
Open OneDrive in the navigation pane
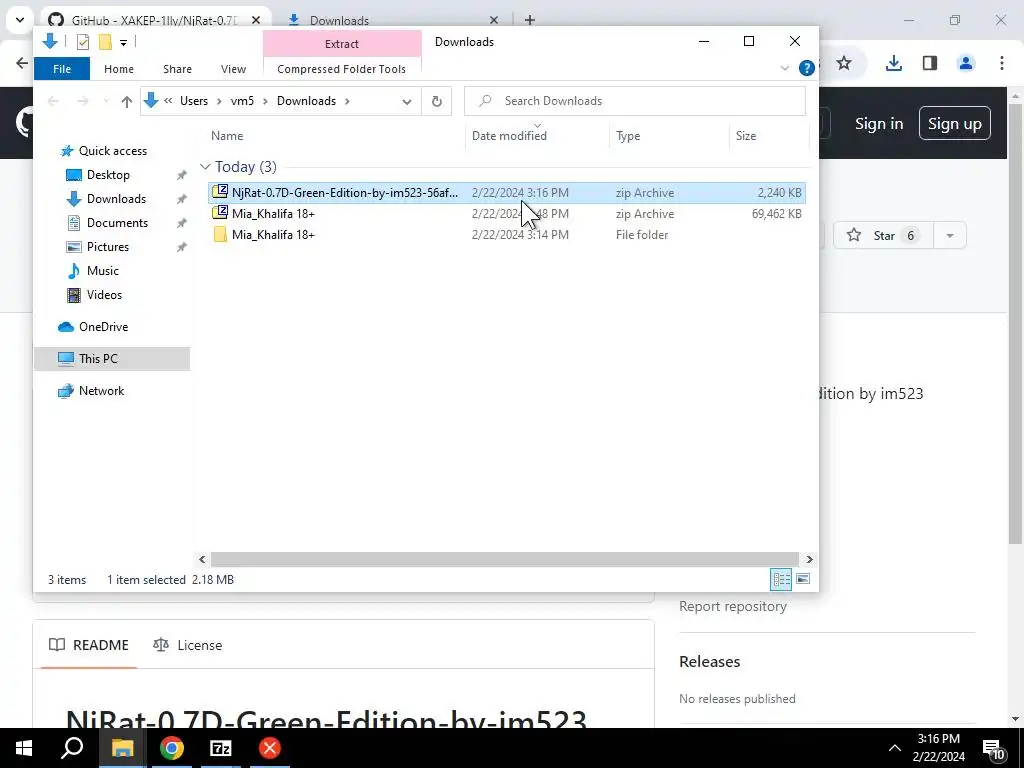(x=103, y=327)
